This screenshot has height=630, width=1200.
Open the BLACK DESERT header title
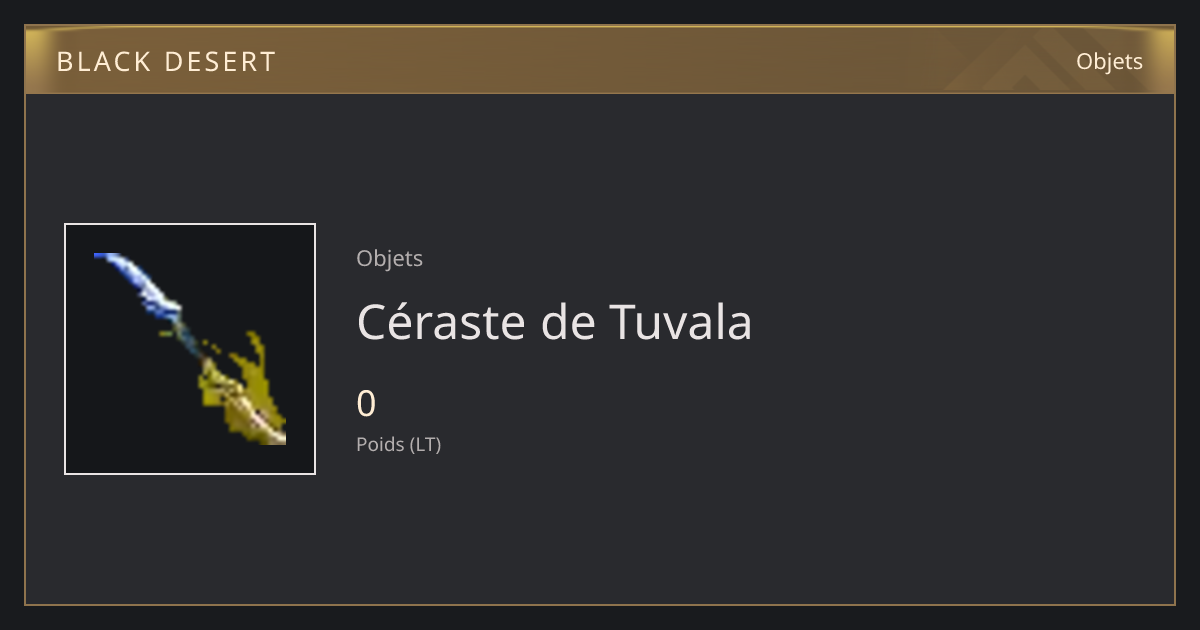point(166,62)
